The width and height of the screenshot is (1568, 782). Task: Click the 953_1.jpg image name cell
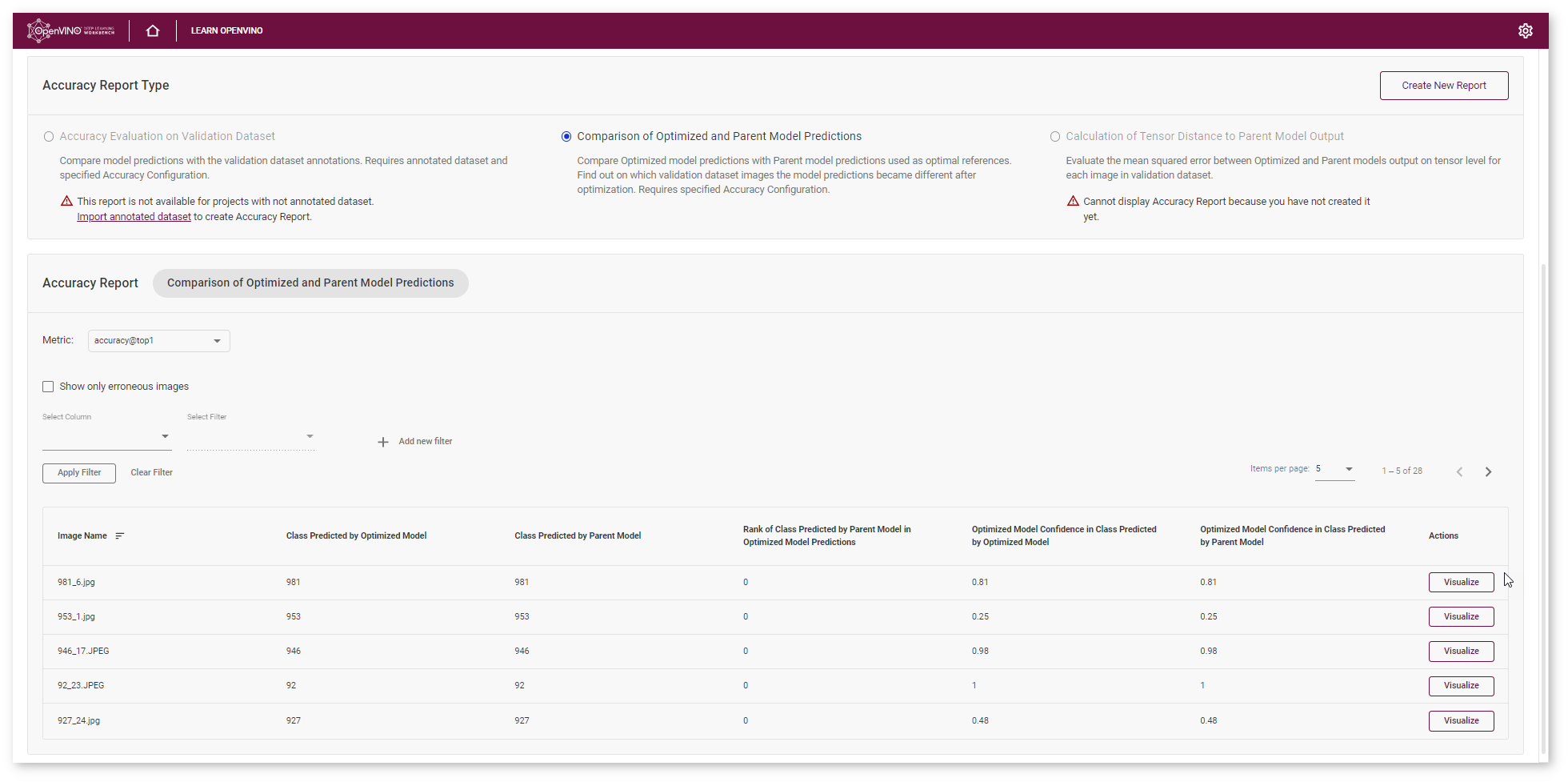pos(76,617)
